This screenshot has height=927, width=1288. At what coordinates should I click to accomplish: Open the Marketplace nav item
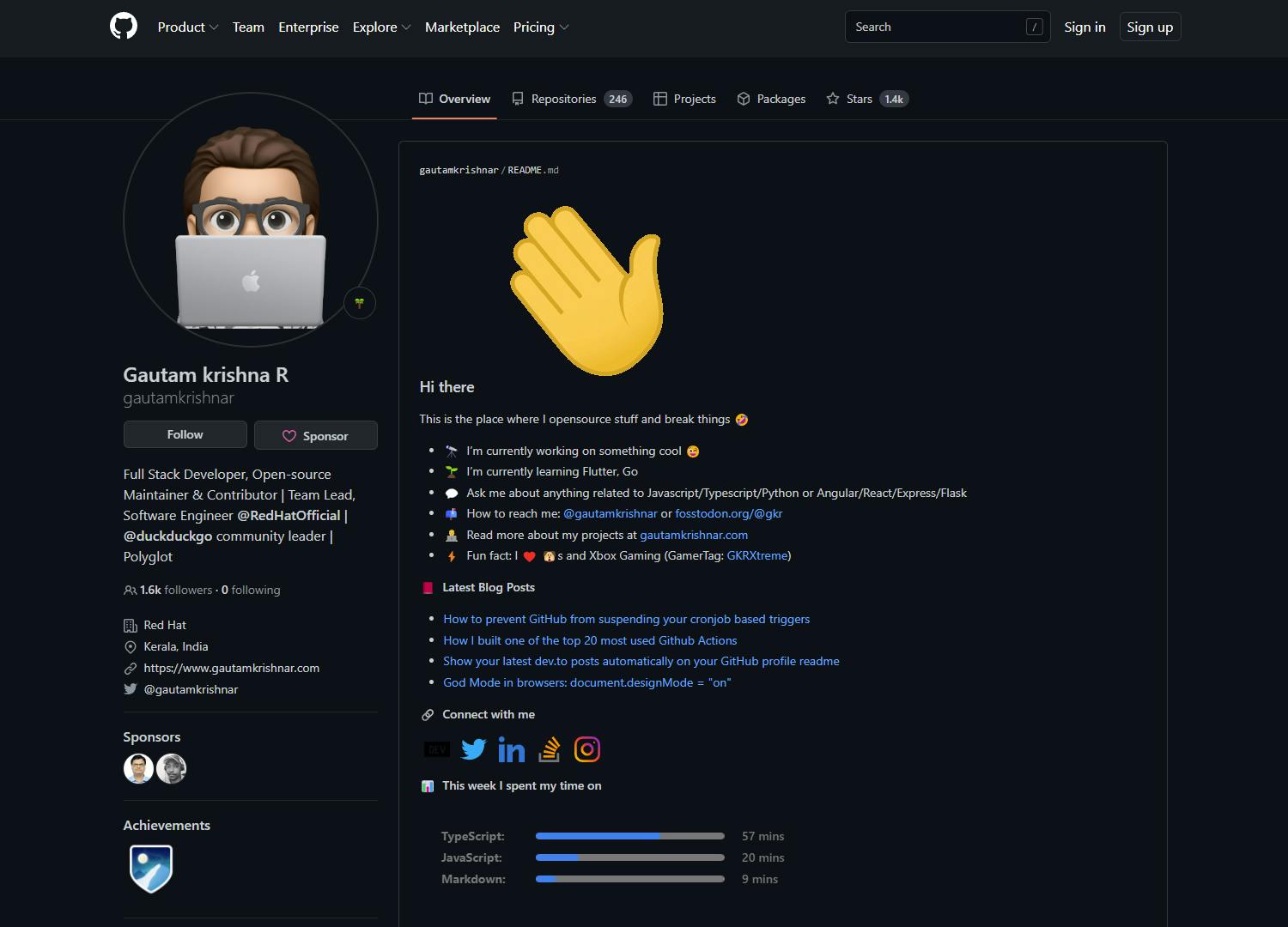[x=462, y=27]
